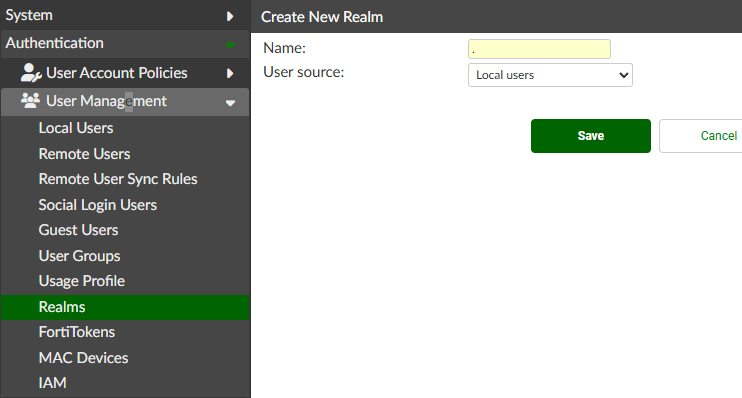The width and height of the screenshot is (742, 398).
Task: Expand User Account Policies submenu arrow
Action: click(230, 73)
